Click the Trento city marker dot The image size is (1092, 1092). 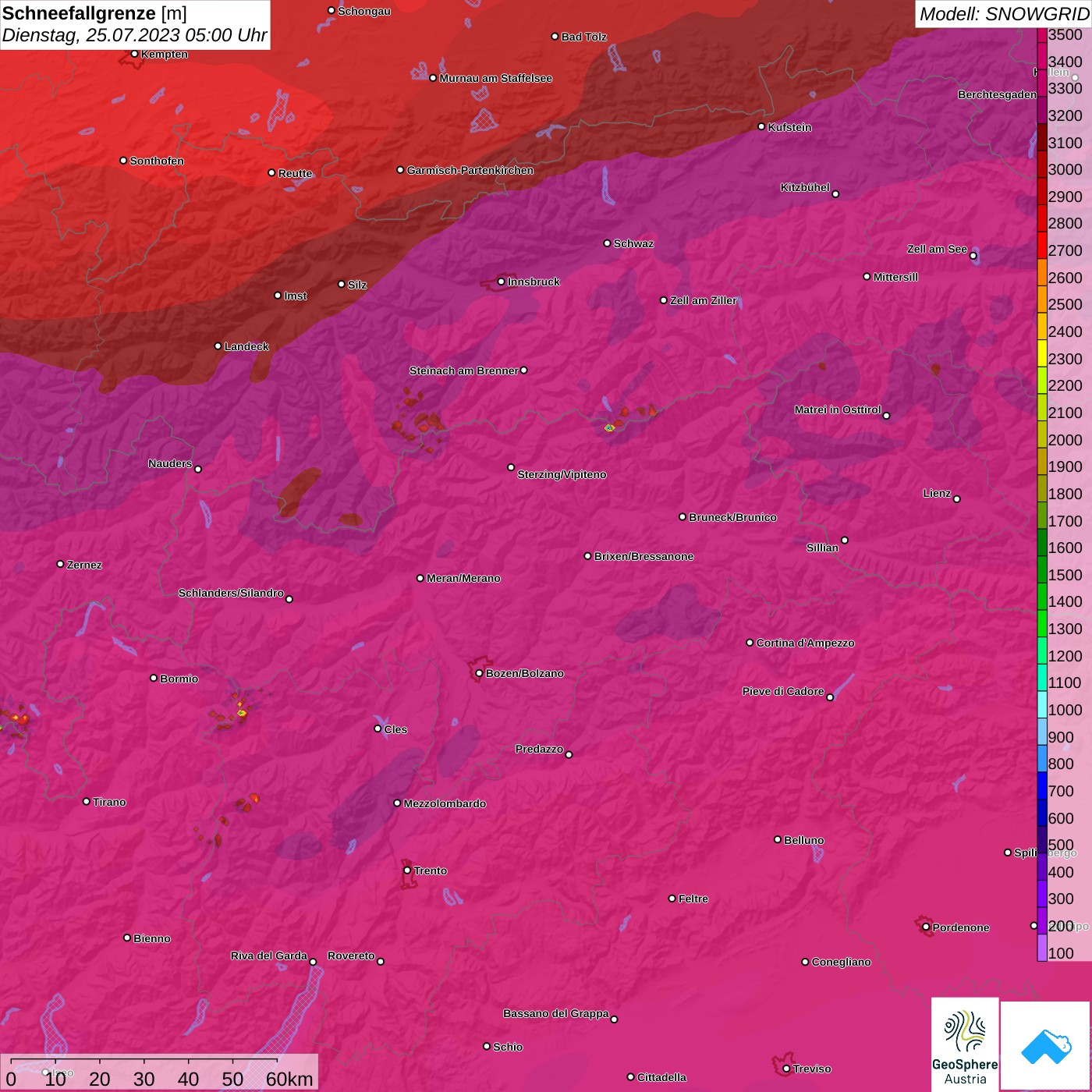point(407,870)
